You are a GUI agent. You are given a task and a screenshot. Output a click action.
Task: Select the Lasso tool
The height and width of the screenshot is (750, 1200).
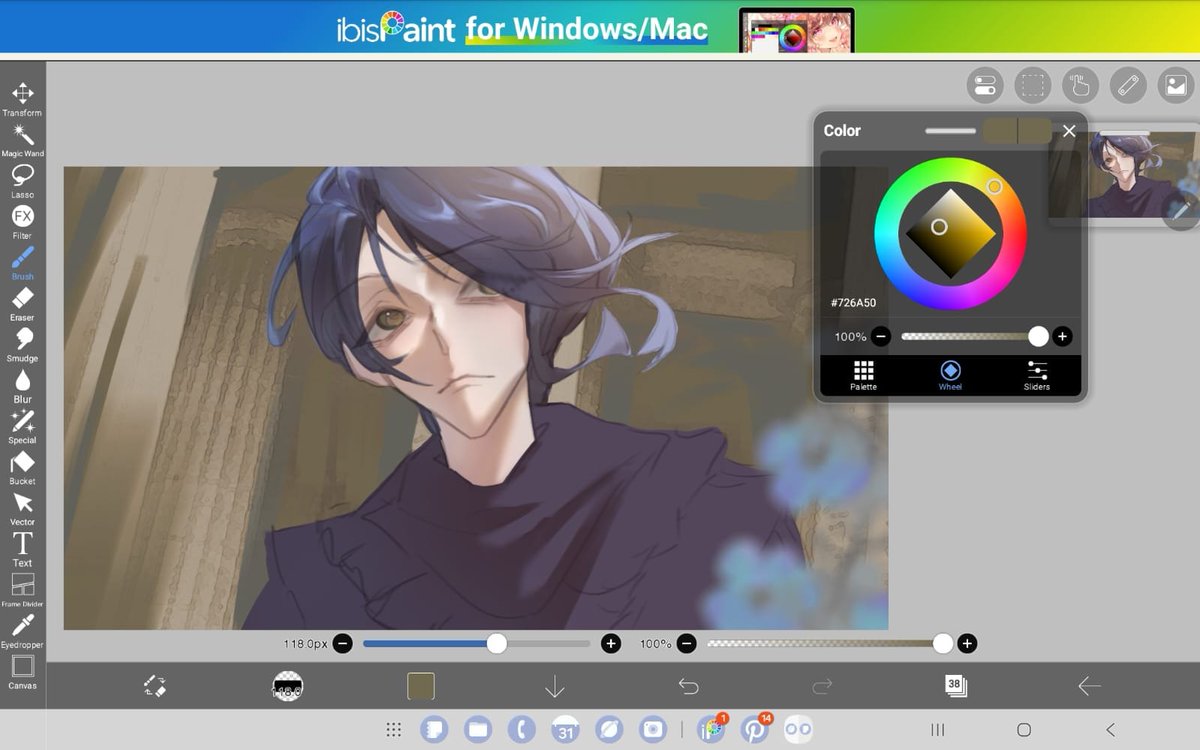22,181
